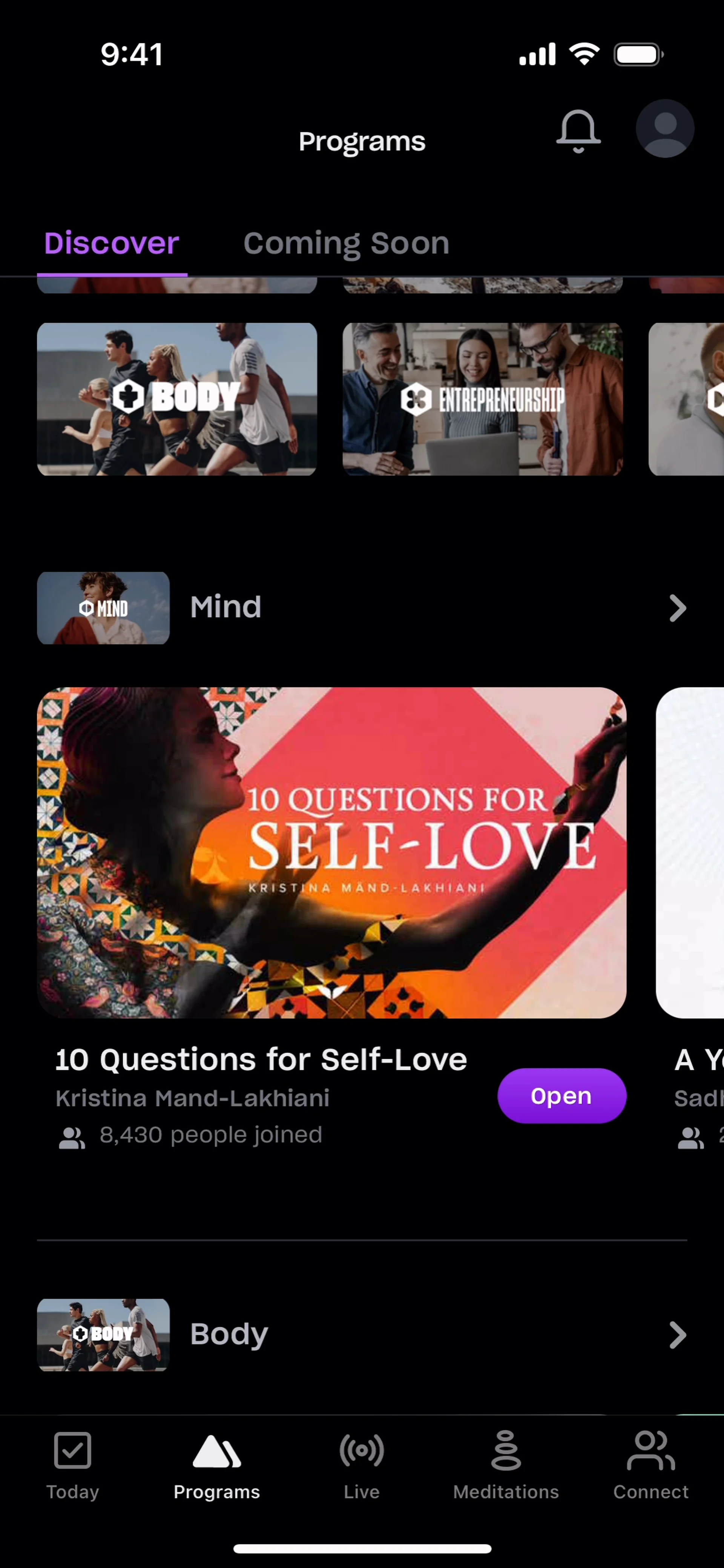Tap the small Body section thumbnail

pos(103,1335)
